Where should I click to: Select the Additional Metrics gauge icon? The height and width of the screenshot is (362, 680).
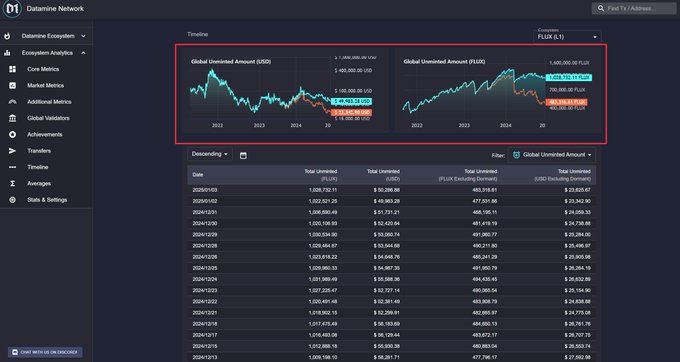pyautogui.click(x=13, y=102)
